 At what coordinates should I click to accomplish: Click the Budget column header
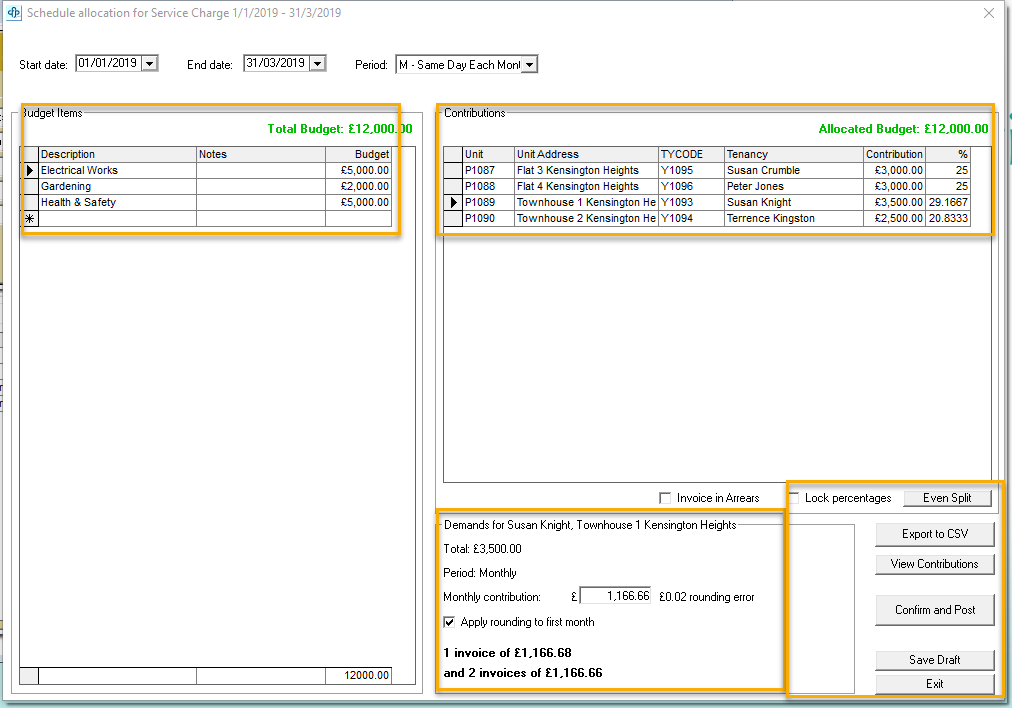click(358, 154)
